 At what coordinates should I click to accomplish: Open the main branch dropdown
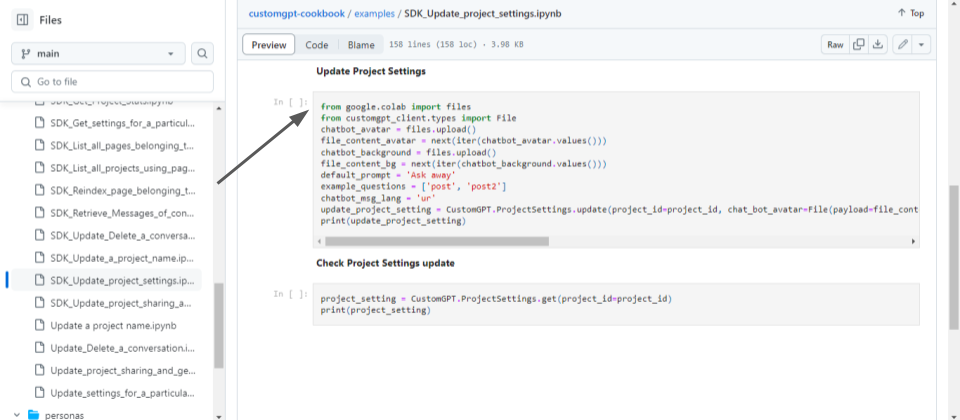tap(98, 53)
